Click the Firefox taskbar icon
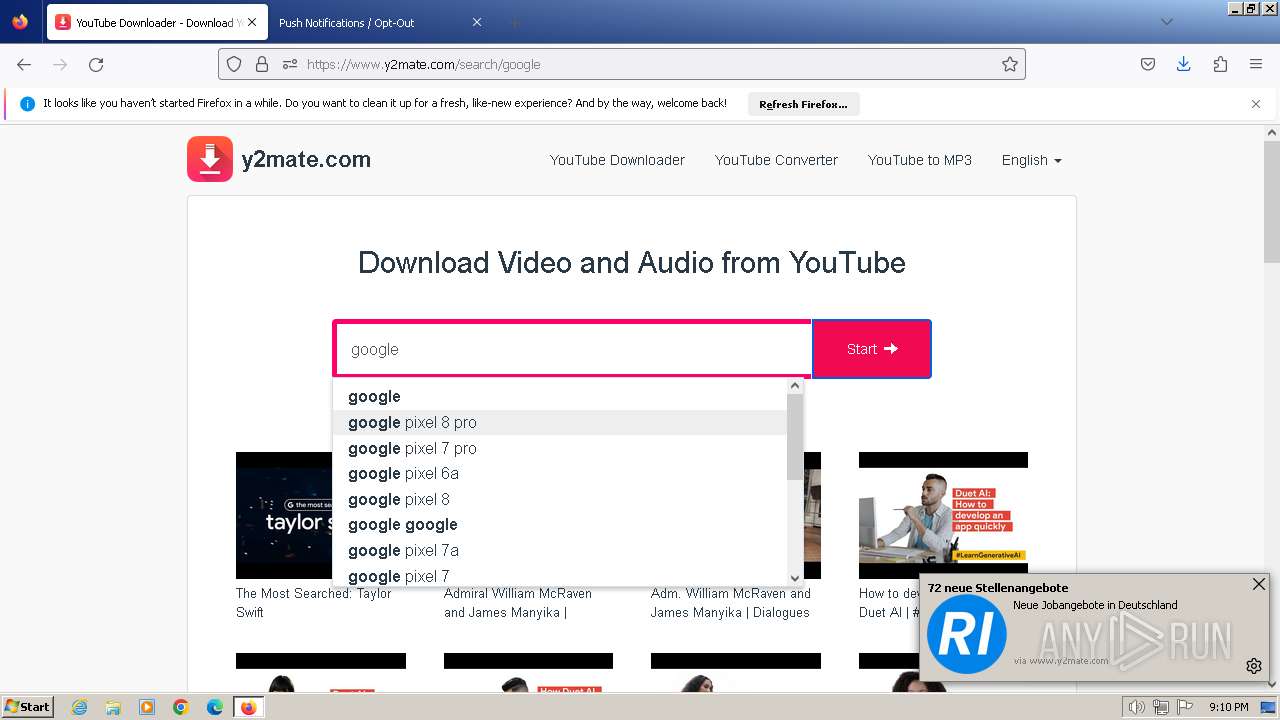Image resolution: width=1280 pixels, height=720 pixels. coord(248,707)
